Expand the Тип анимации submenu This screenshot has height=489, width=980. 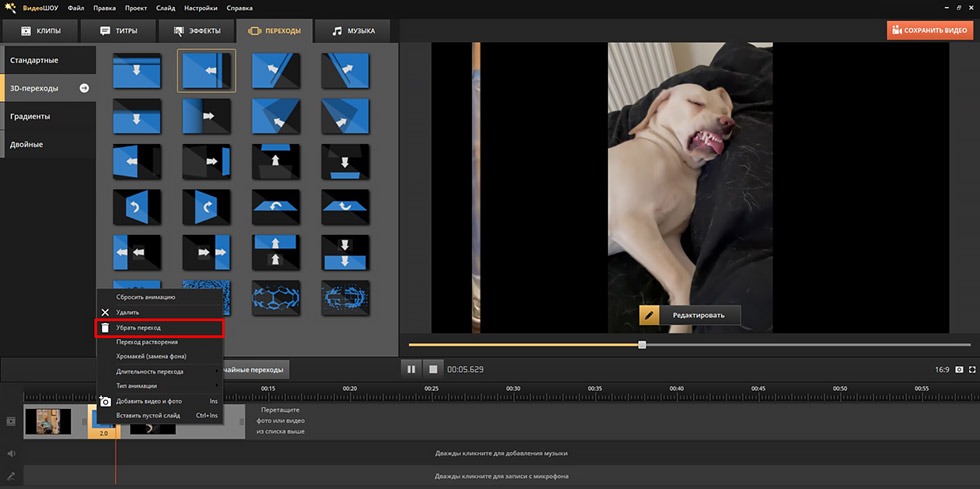[159, 386]
